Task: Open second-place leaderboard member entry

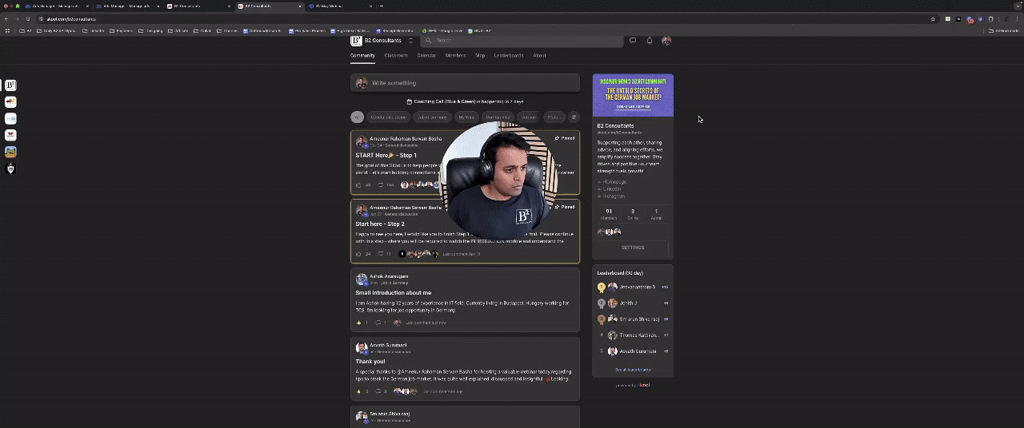Action: click(633, 303)
